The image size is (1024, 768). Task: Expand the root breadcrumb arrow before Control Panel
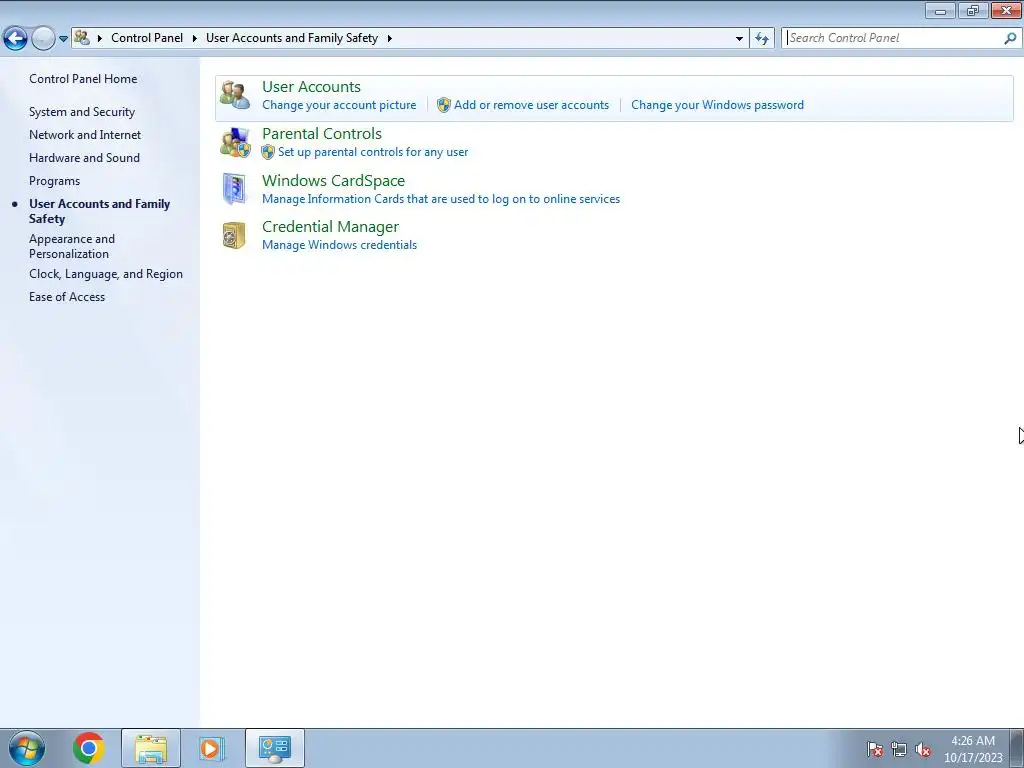[x=100, y=38]
